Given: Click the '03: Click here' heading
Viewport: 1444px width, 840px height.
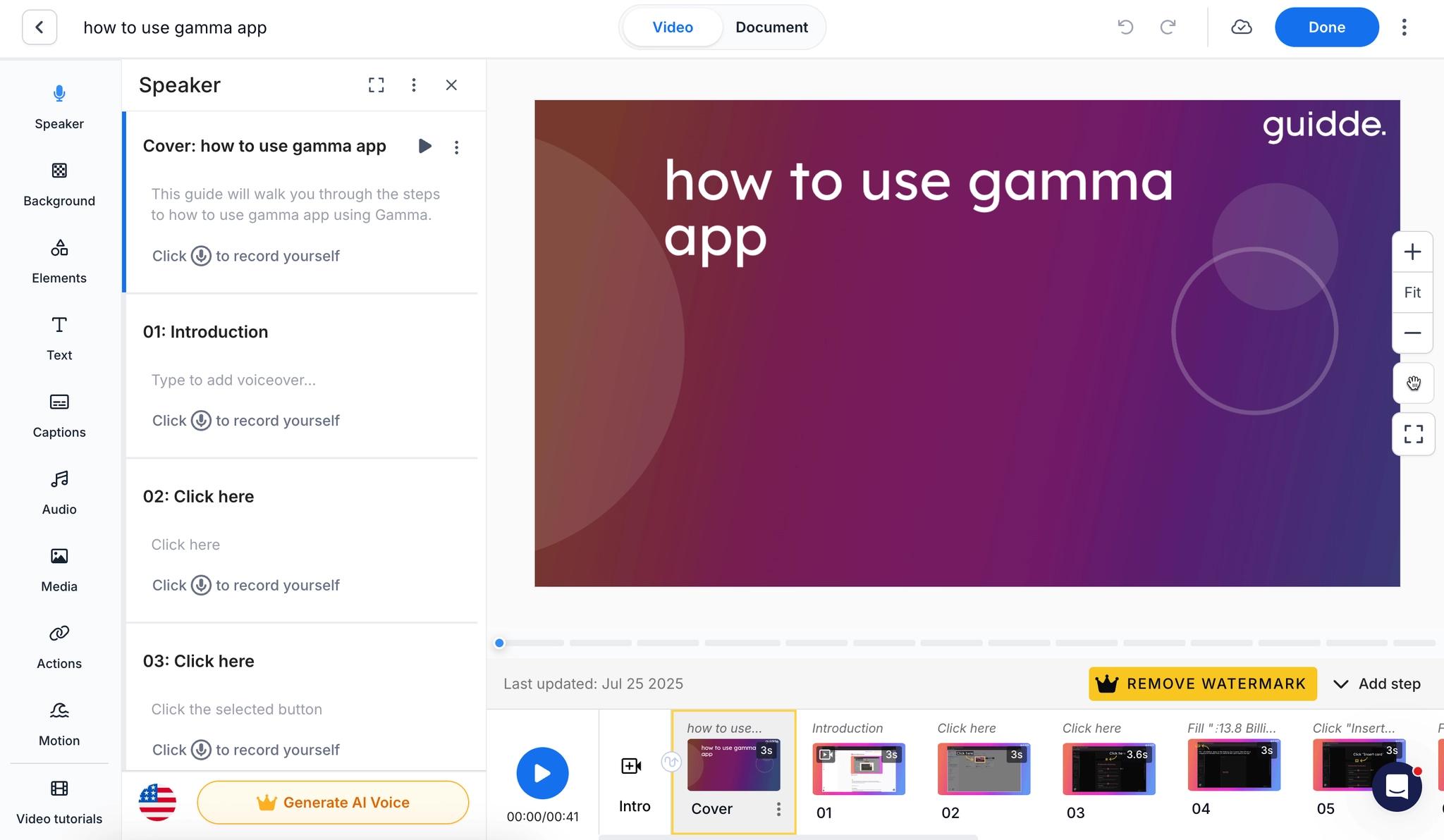Looking at the screenshot, I should click(x=198, y=661).
